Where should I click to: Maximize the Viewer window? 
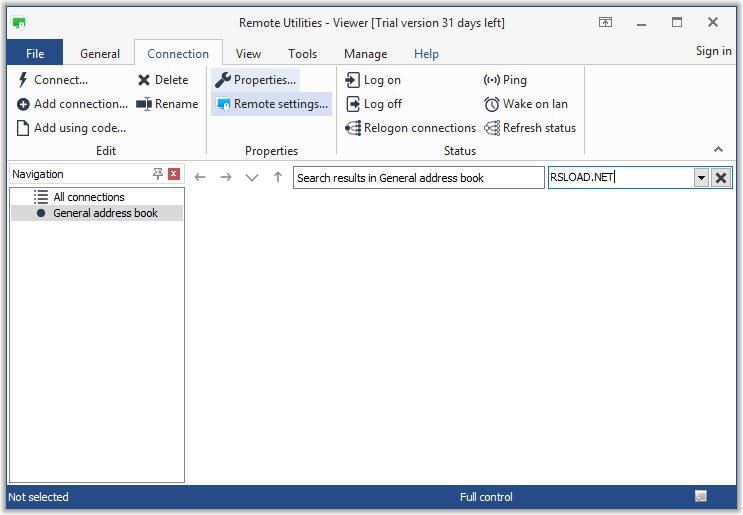(677, 22)
